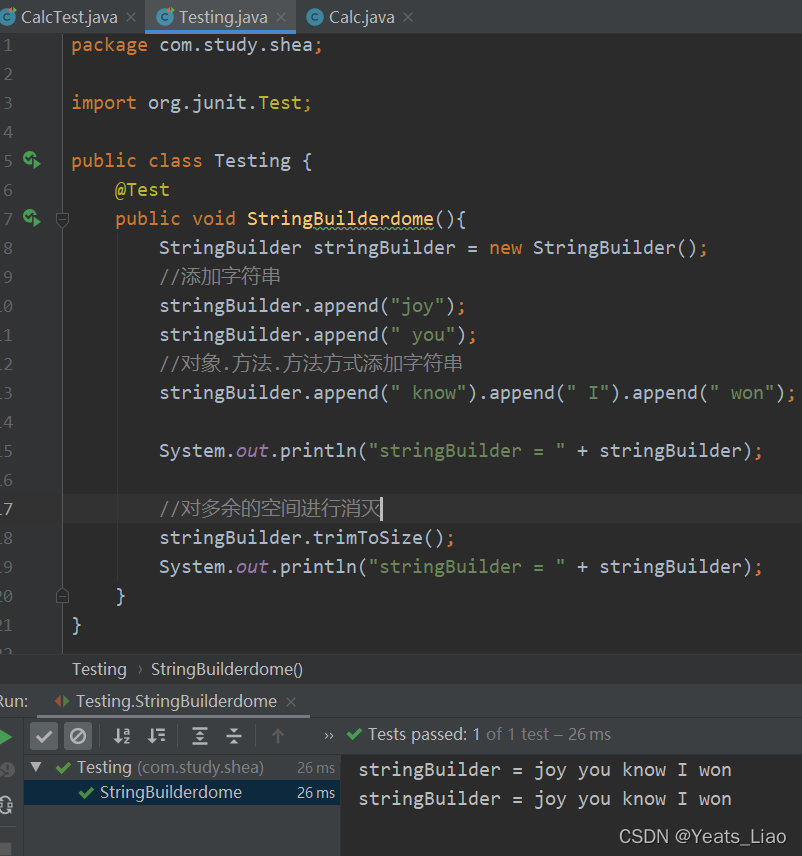Click the toggle auto-test icon in run sidebar
802x856 pixels.
pos(6,805)
